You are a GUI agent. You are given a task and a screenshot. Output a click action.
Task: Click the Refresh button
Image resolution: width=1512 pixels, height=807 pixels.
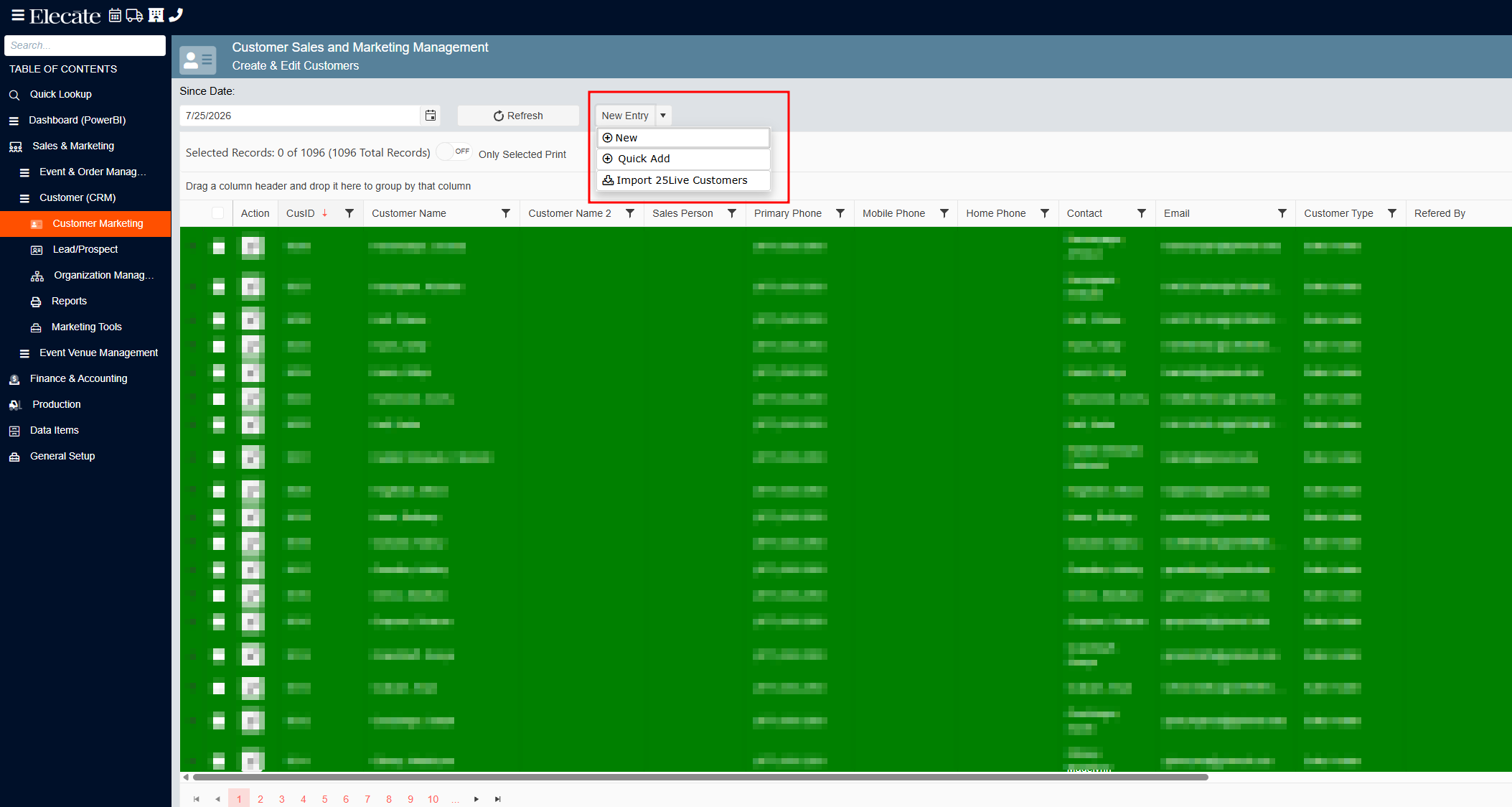click(x=518, y=116)
